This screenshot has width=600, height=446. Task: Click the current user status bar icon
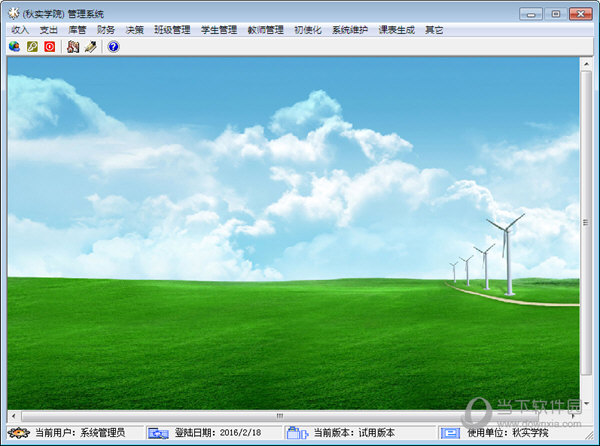tap(18, 433)
